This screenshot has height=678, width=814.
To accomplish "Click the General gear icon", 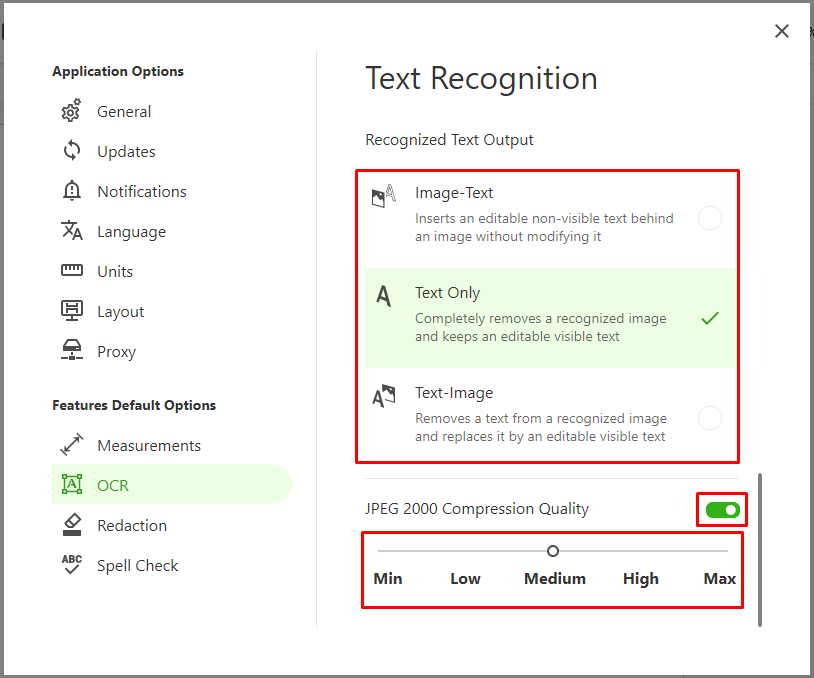I will [71, 112].
